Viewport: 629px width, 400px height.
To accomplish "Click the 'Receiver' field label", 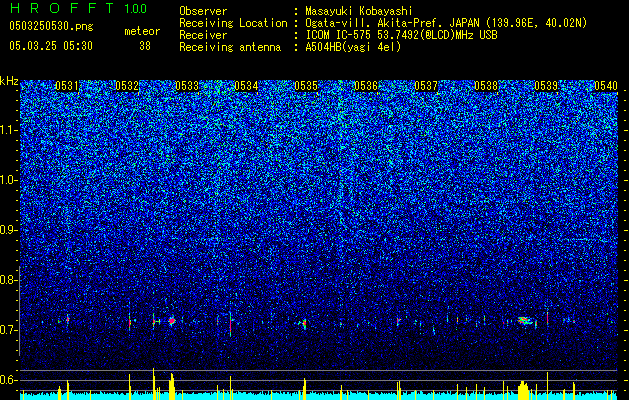I will (x=203, y=35).
